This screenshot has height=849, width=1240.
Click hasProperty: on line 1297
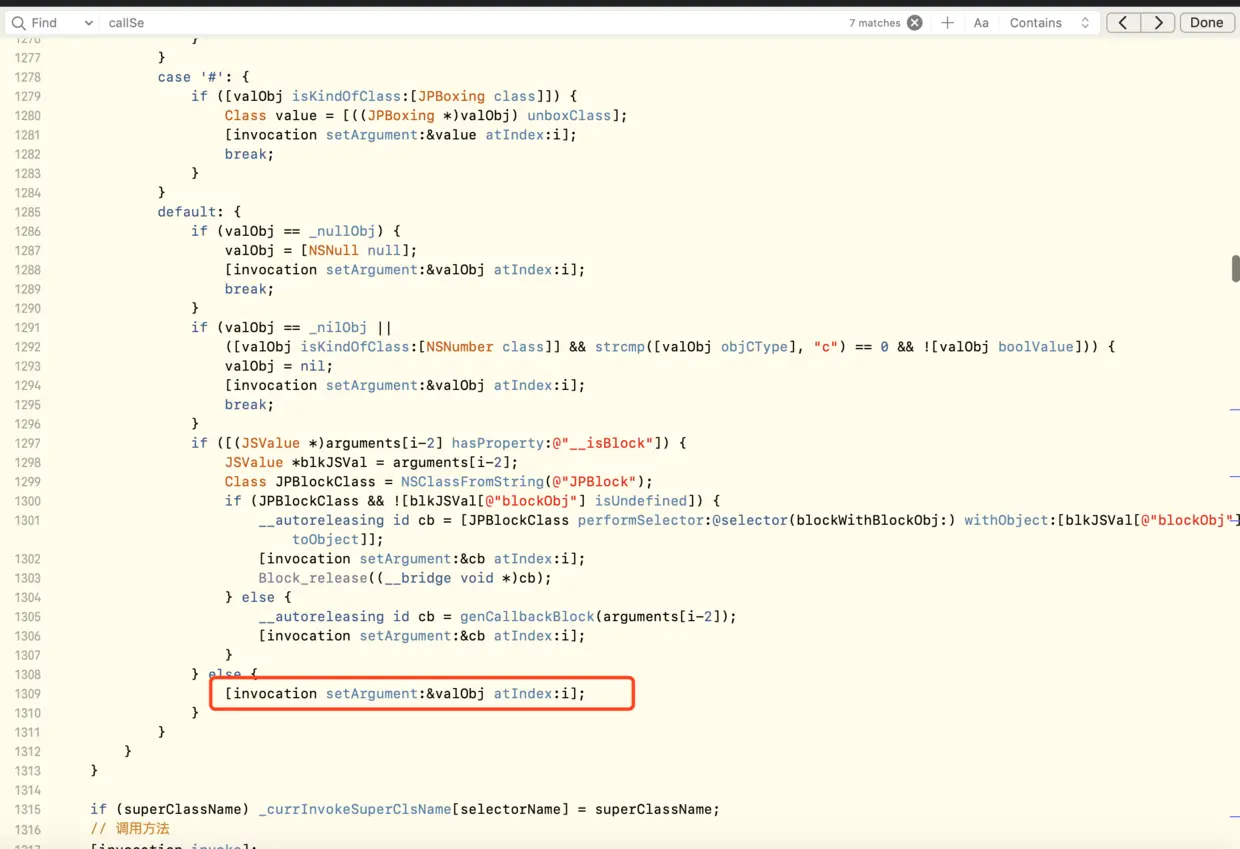point(502,443)
